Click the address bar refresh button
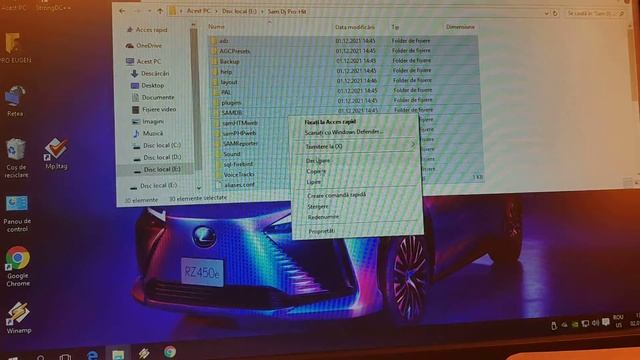Screen dimensions: 640x360 (x=555, y=13)
